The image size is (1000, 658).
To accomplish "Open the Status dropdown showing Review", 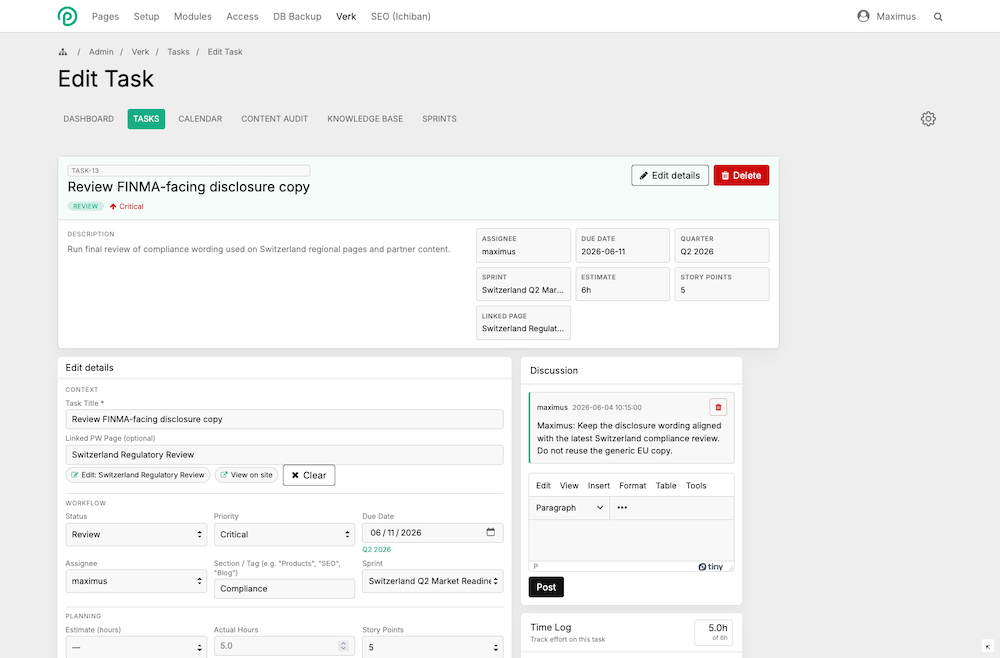I will pyautogui.click(x=136, y=534).
